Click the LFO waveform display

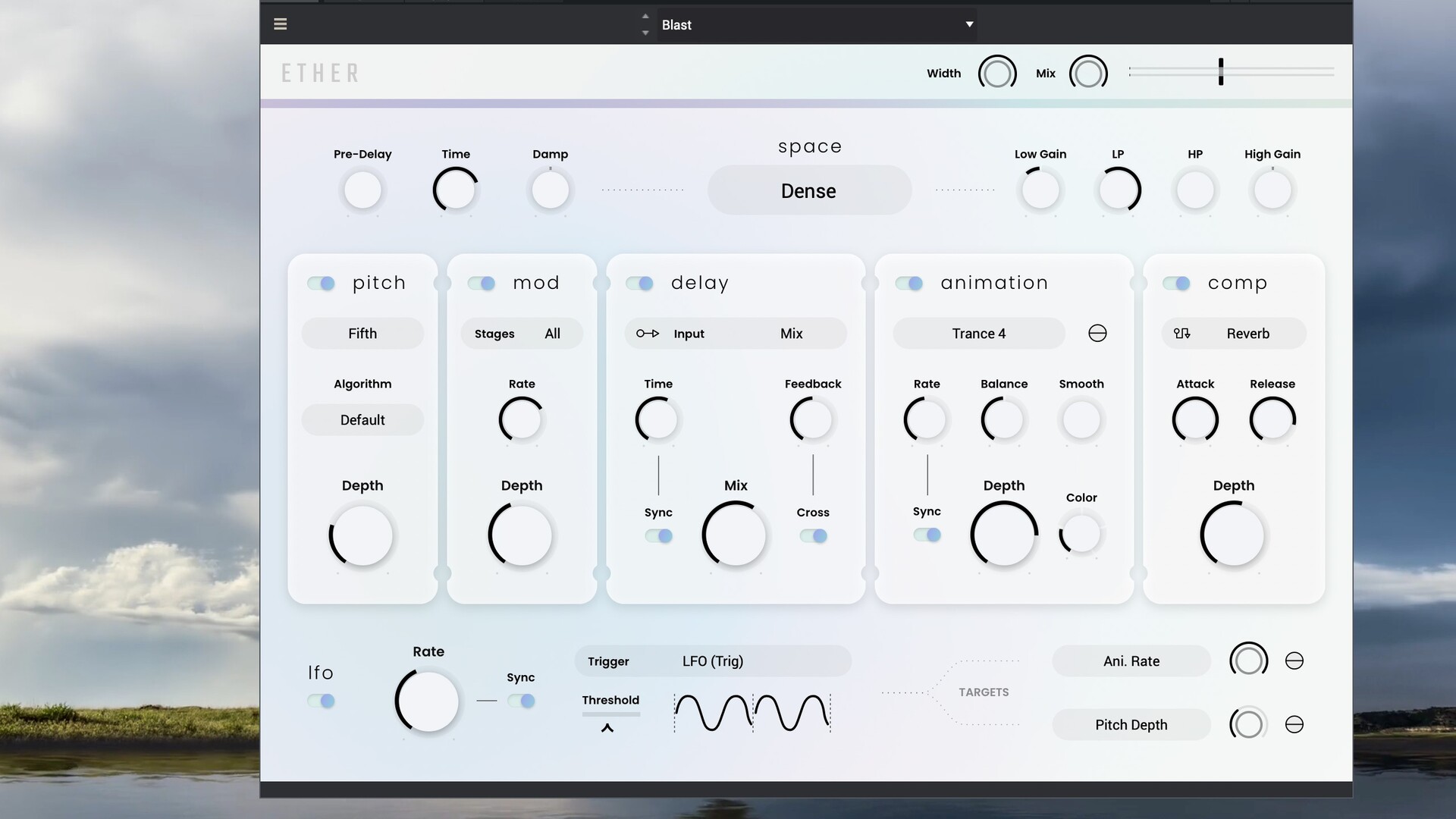click(x=751, y=712)
